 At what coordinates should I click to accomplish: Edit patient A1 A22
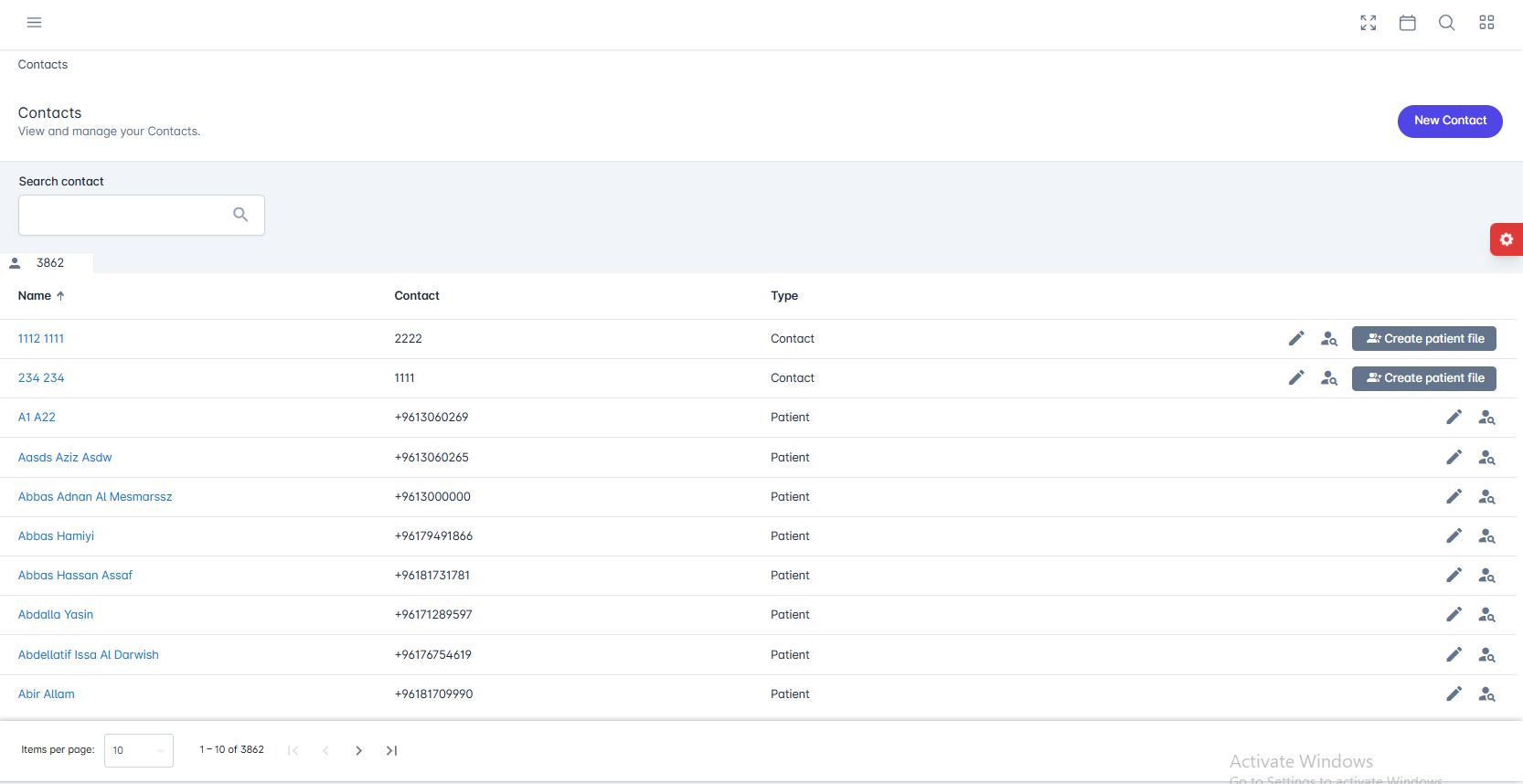tap(1454, 418)
